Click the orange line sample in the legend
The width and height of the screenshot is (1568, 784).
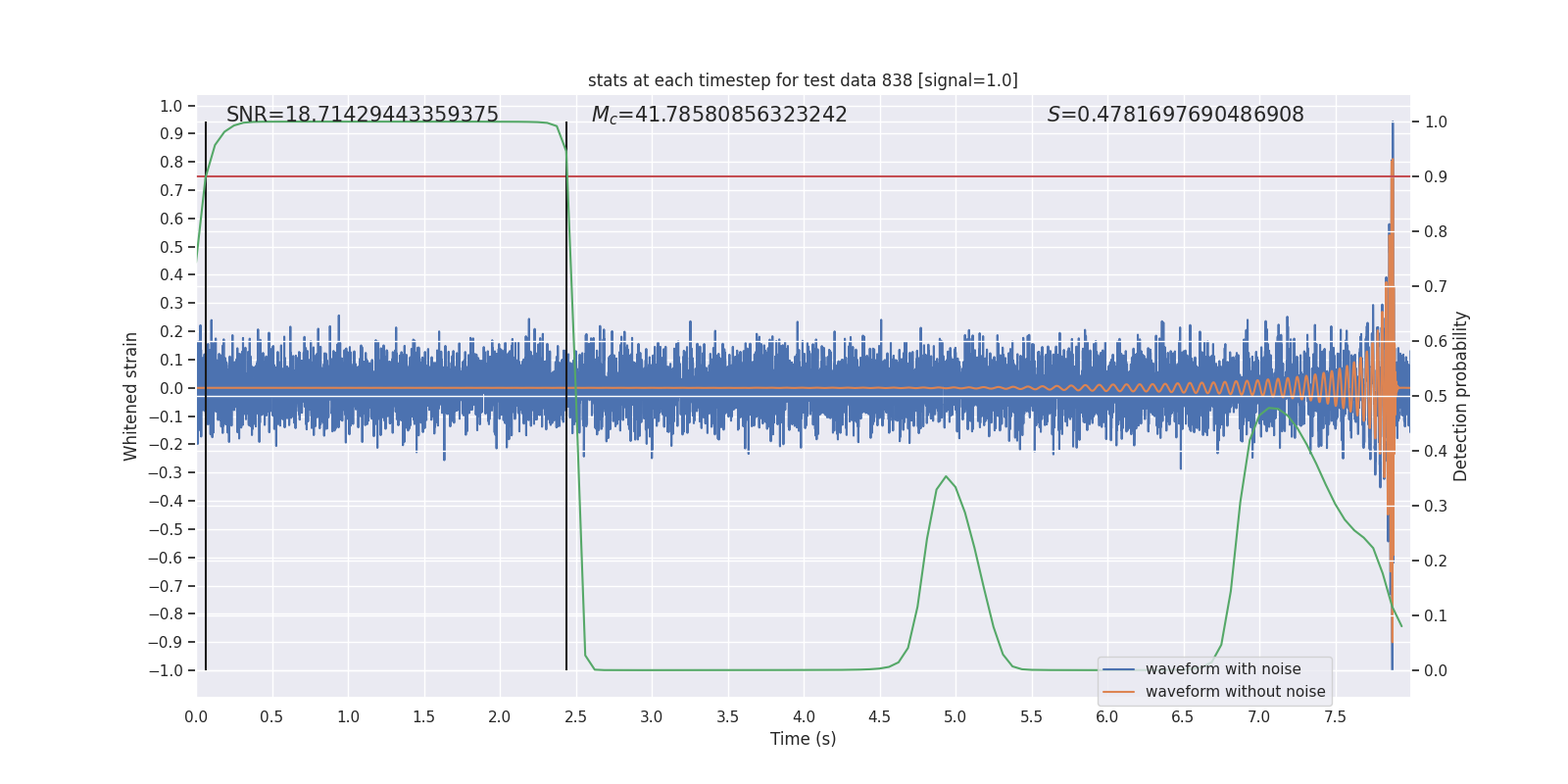pyautogui.click(x=1119, y=692)
